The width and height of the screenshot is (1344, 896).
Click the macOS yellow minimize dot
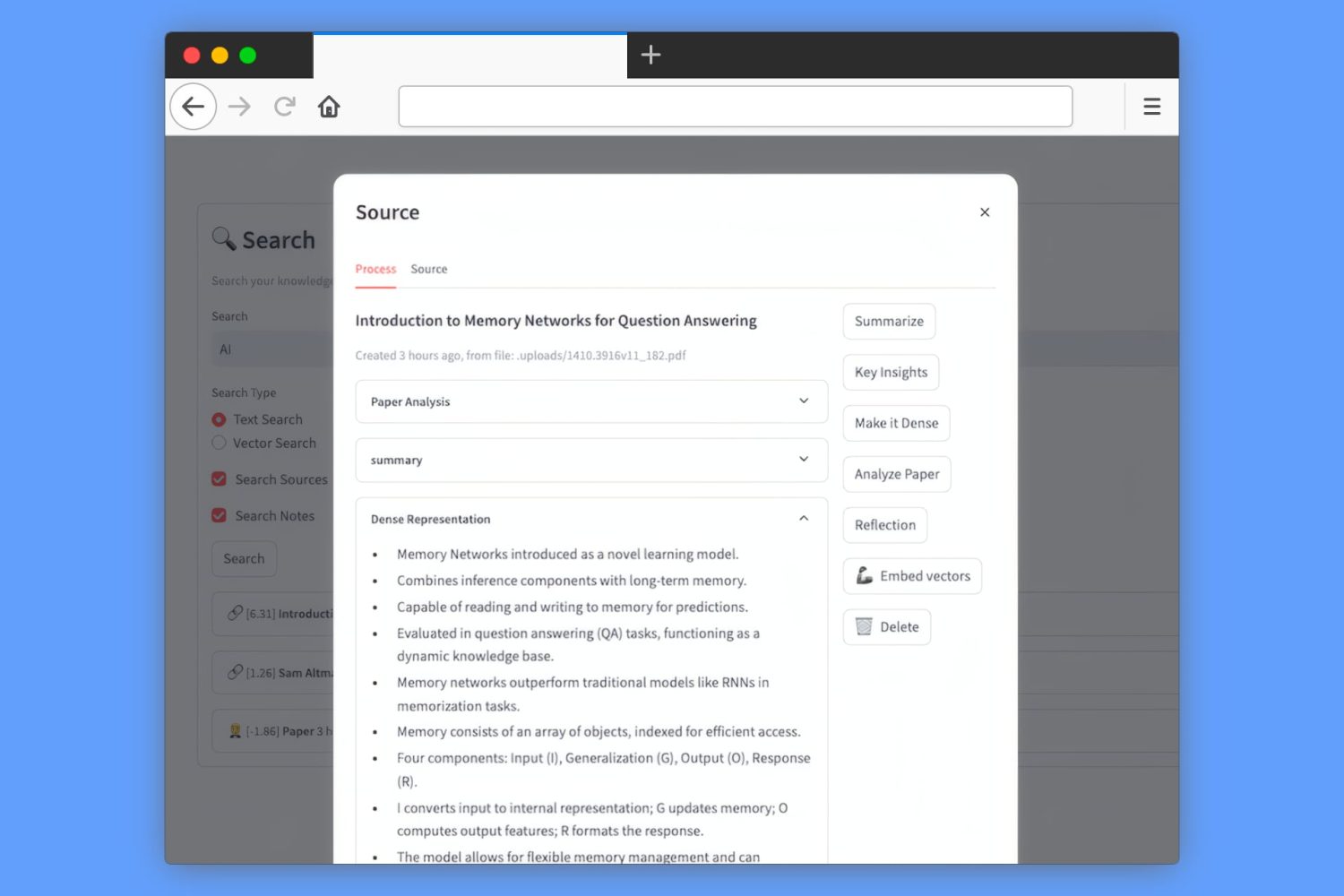point(220,56)
